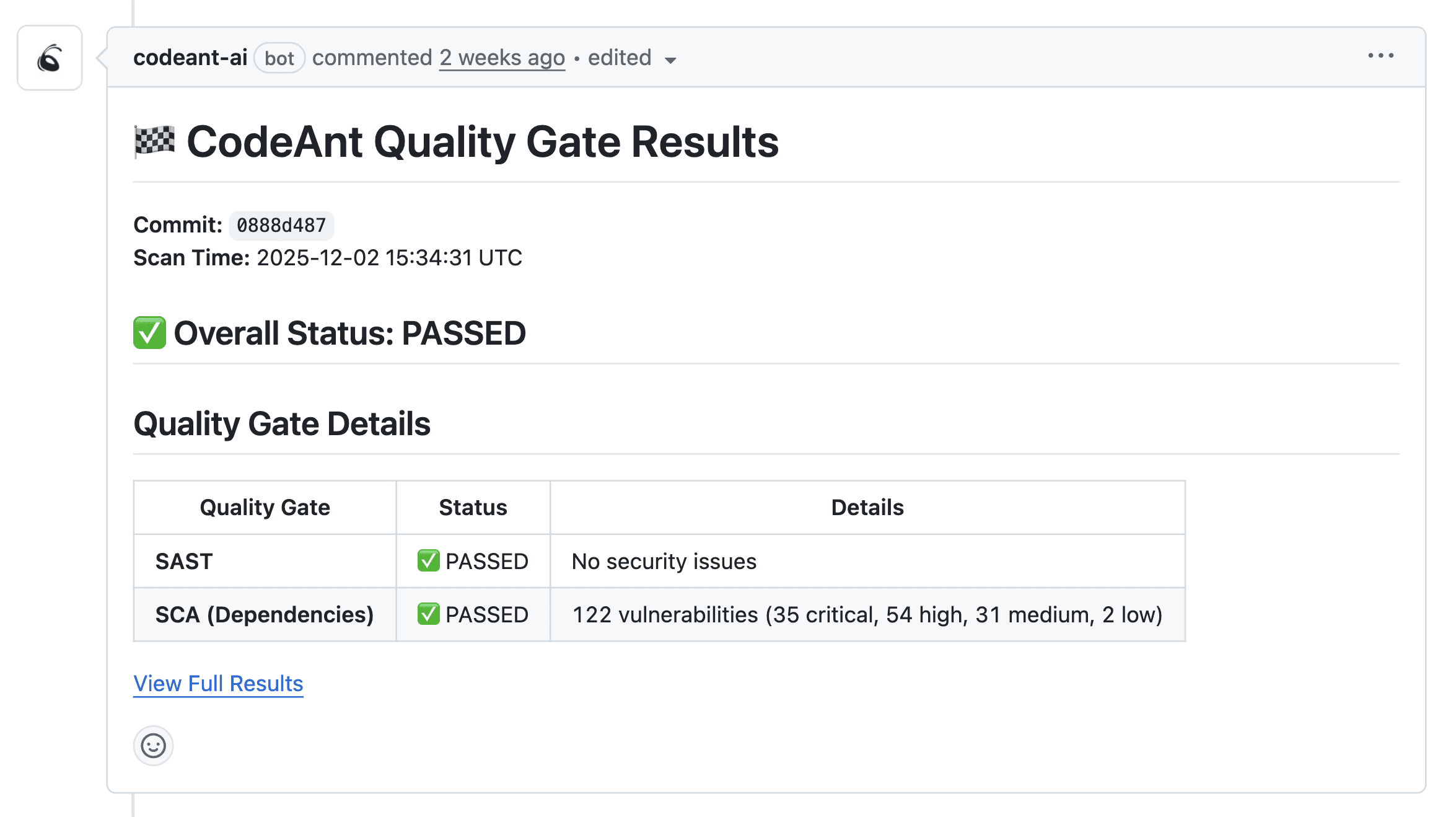Click the 2 weeks ago timestamp link

point(502,57)
